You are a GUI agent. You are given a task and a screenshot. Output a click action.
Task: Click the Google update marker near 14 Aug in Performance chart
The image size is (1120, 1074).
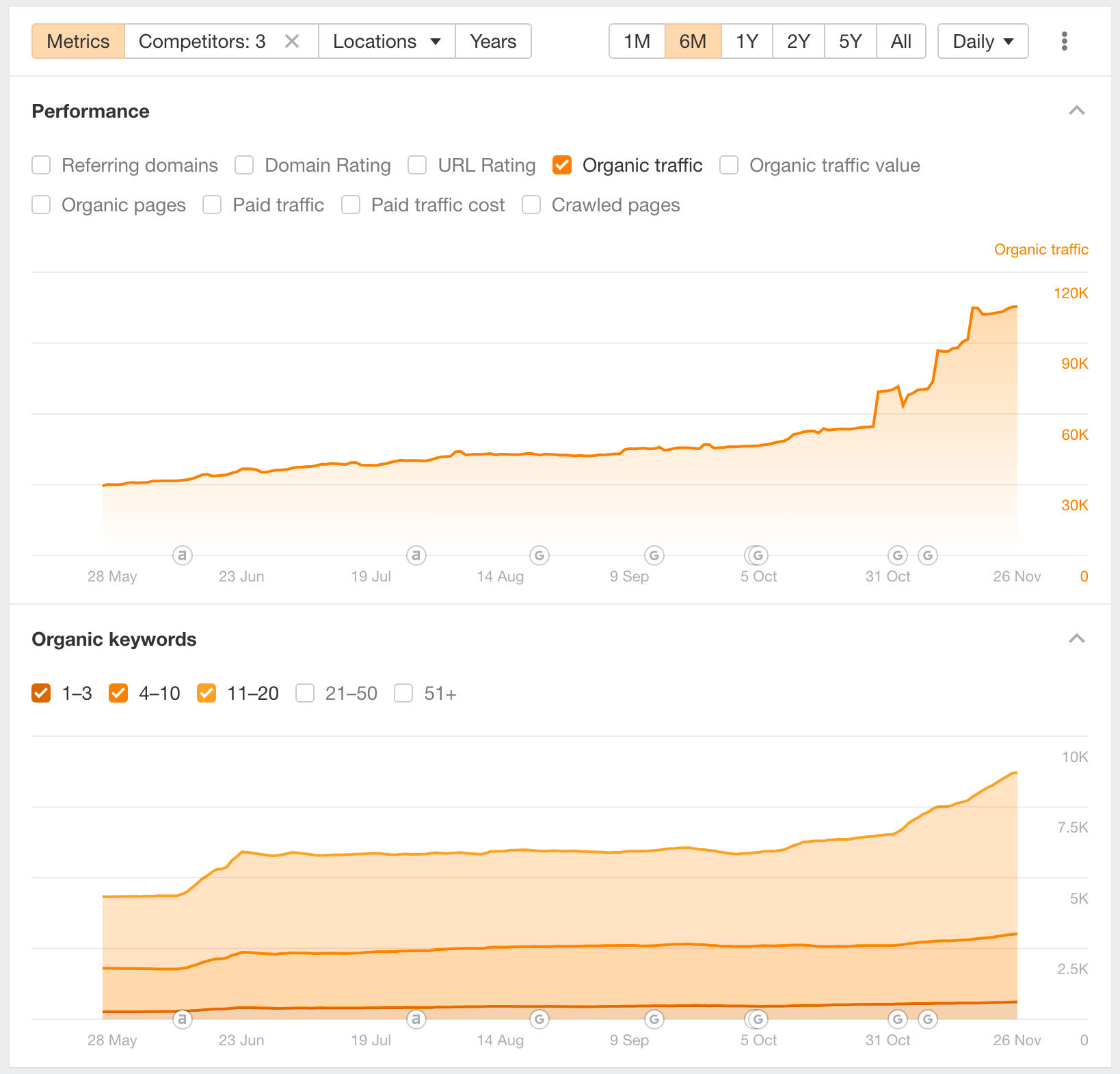point(539,555)
